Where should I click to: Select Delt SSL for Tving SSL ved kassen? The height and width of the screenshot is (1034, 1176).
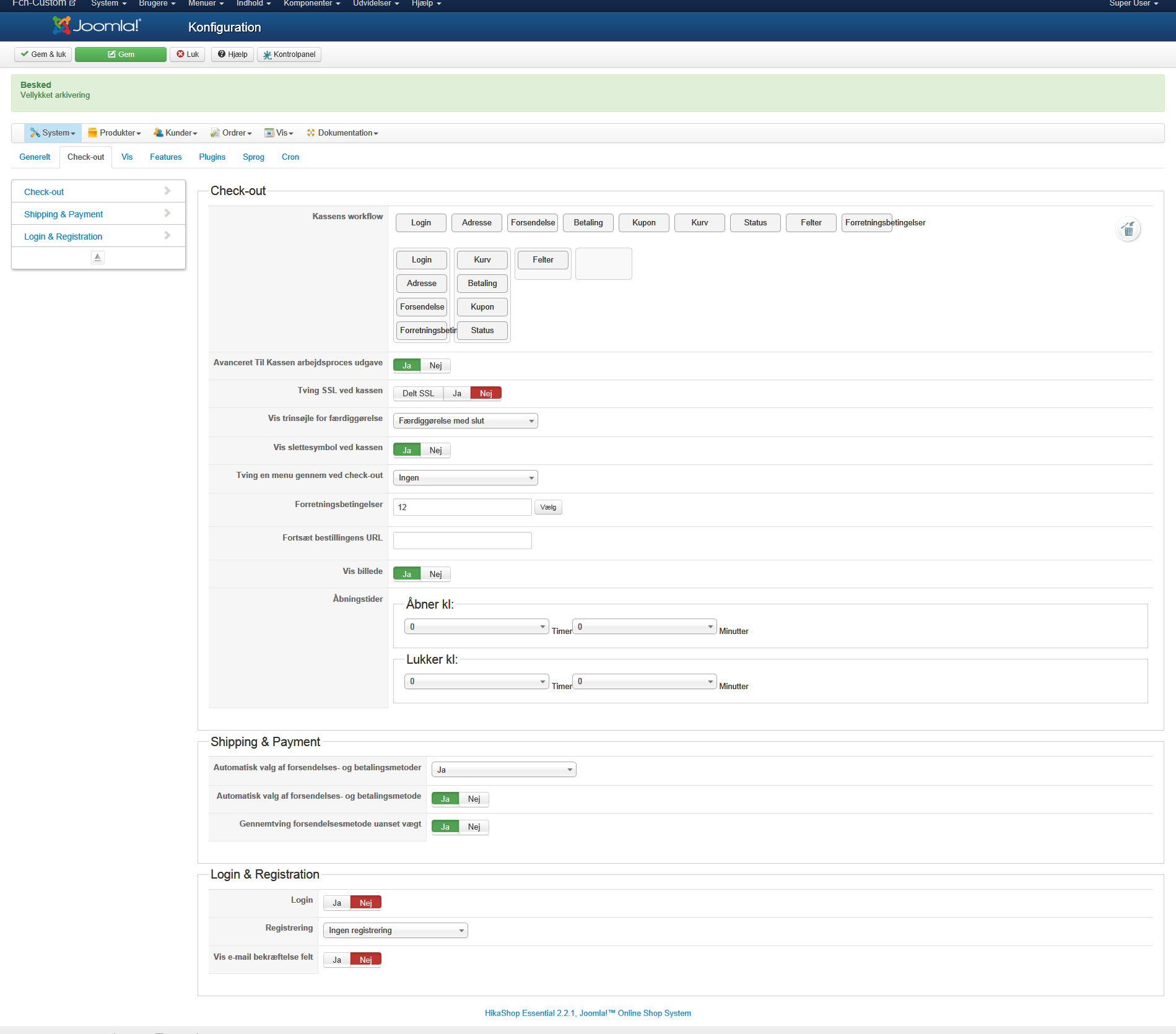tap(418, 394)
